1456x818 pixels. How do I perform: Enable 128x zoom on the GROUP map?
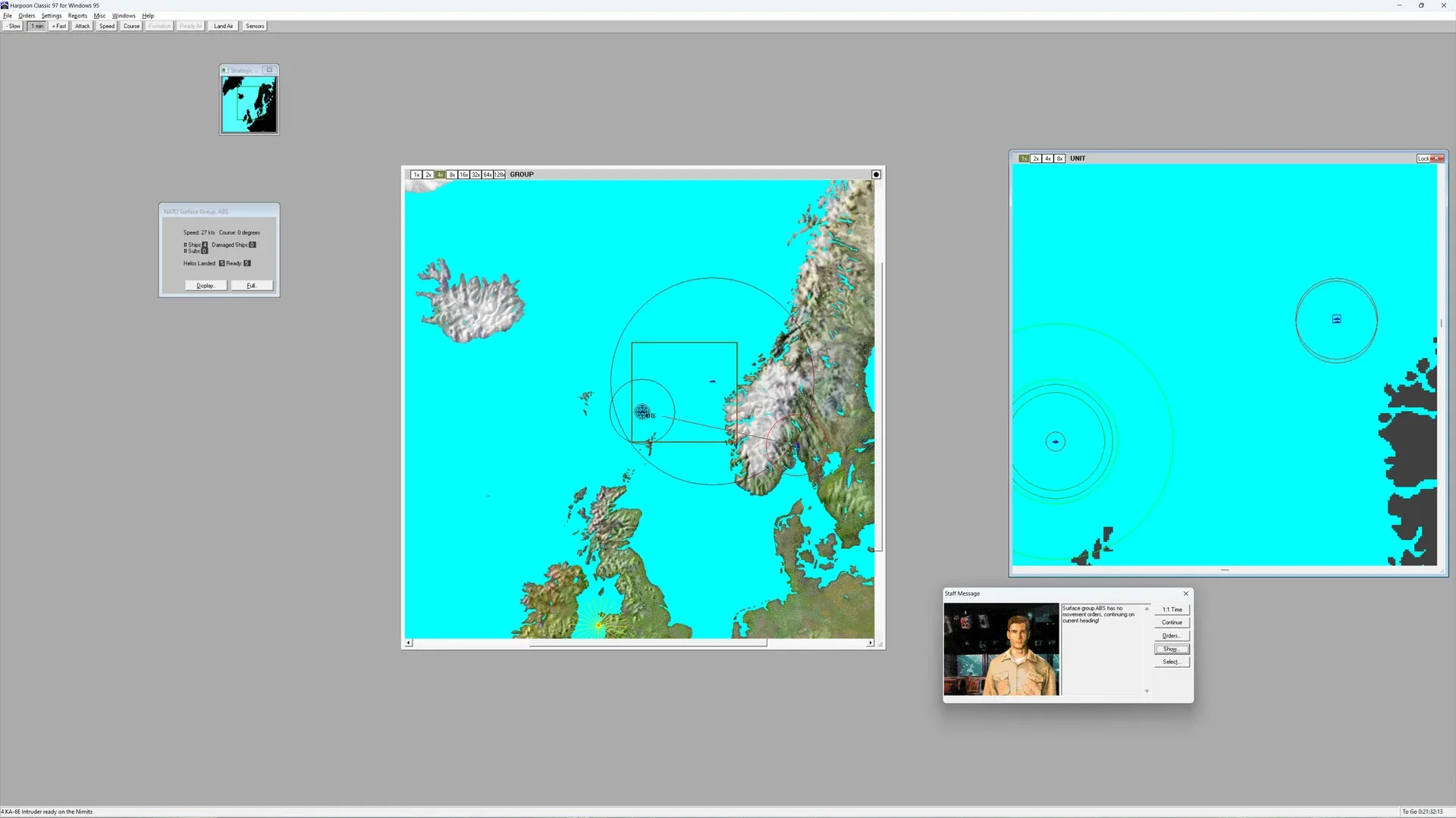[499, 174]
